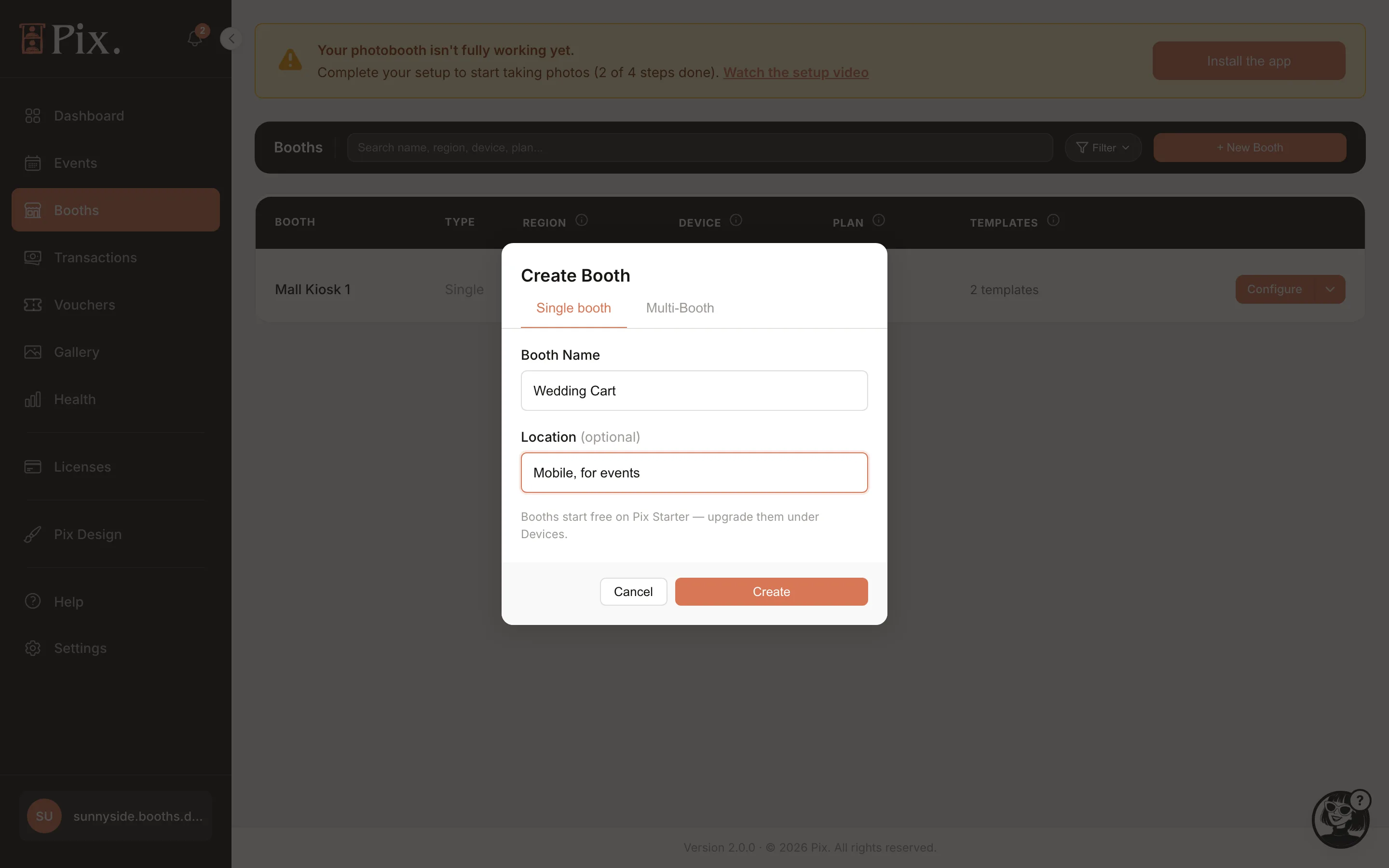Click the Mall Kiosk 1 booth name

[x=313, y=290]
